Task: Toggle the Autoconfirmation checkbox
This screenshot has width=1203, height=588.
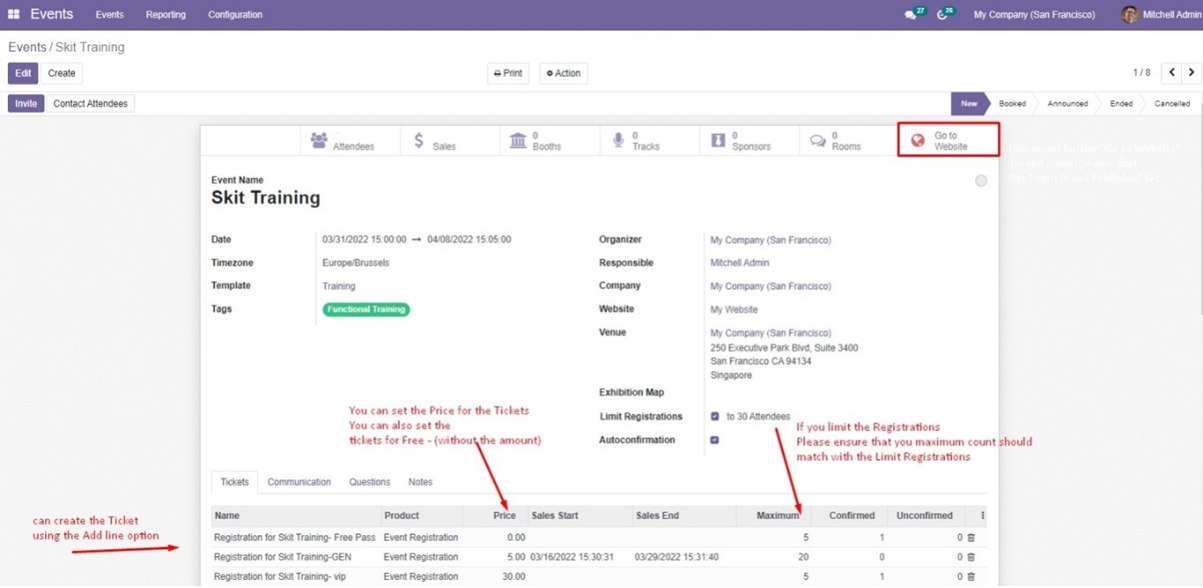Action: coord(714,440)
